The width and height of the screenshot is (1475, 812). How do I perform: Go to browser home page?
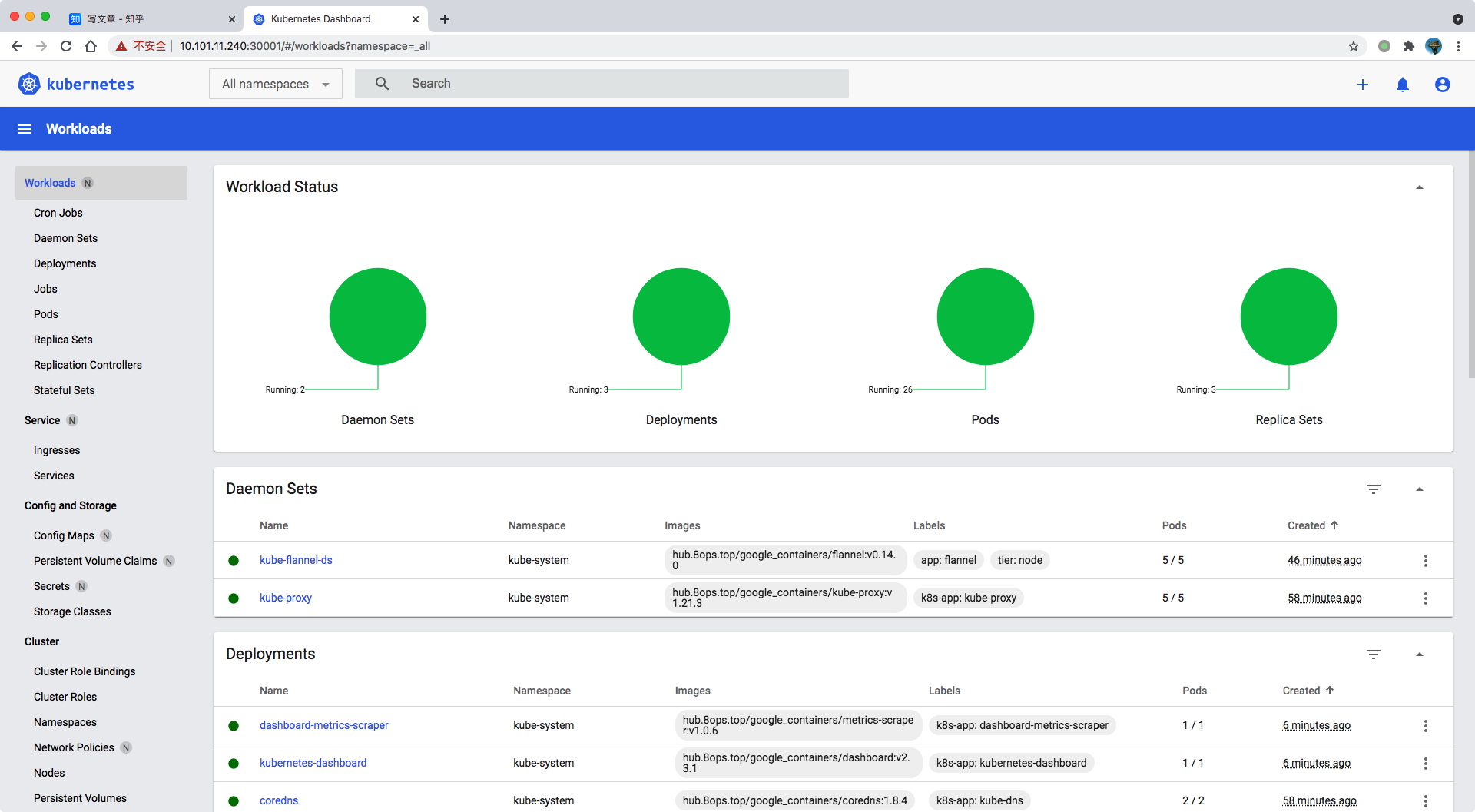[91, 46]
